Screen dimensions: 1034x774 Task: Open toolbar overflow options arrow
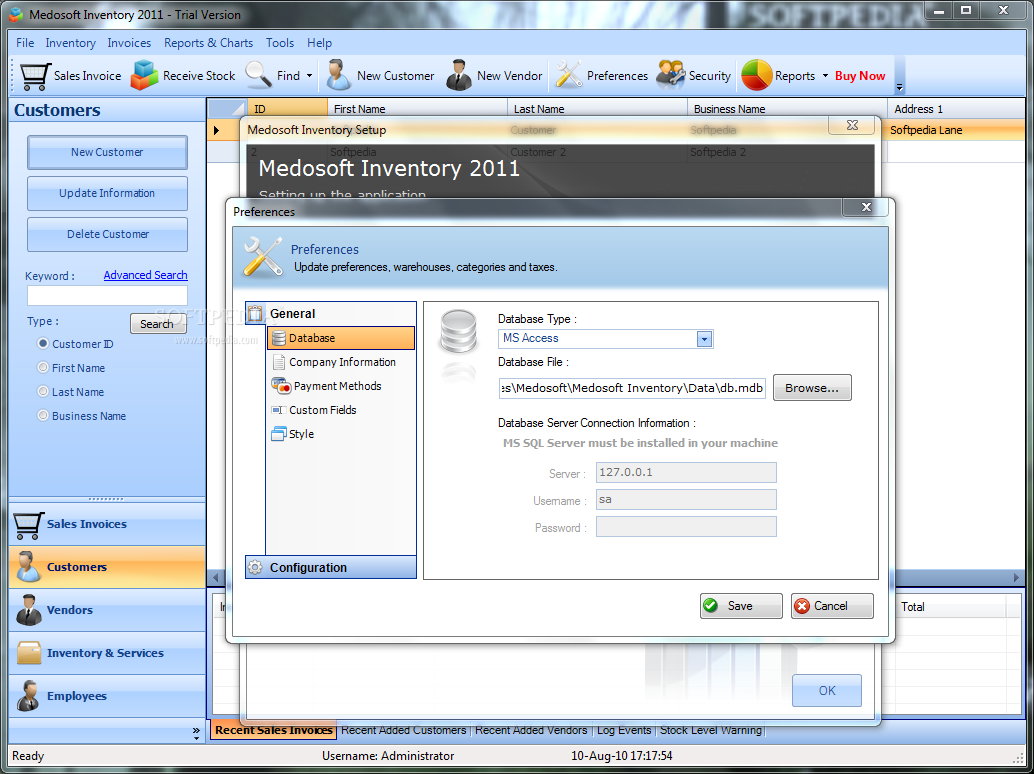899,87
